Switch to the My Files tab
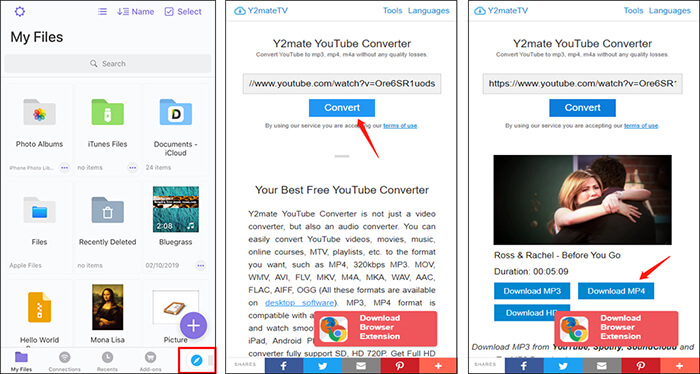The height and width of the screenshot is (374, 700). coord(21,362)
